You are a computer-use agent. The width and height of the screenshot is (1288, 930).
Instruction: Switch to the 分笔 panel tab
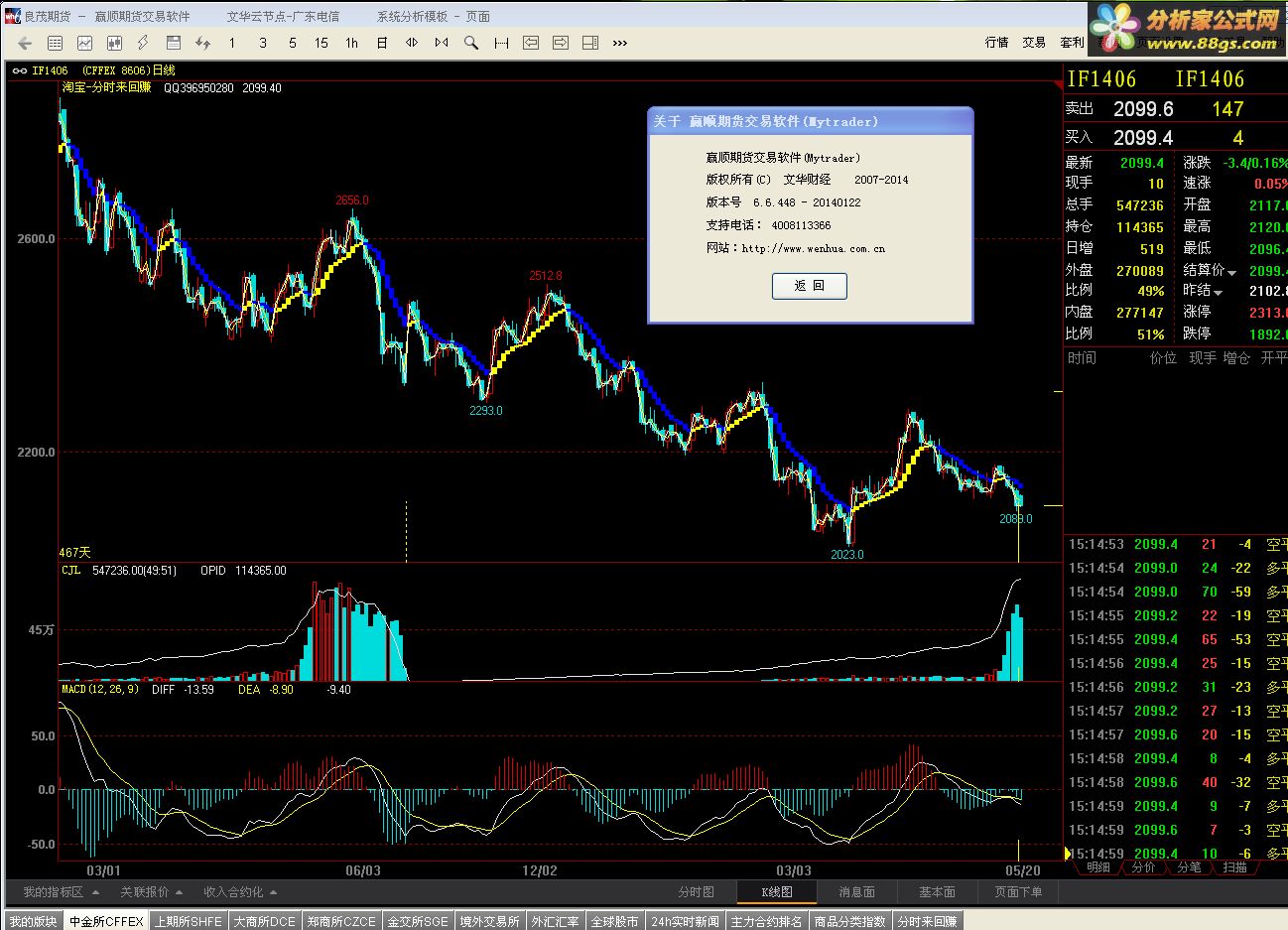point(1189,867)
